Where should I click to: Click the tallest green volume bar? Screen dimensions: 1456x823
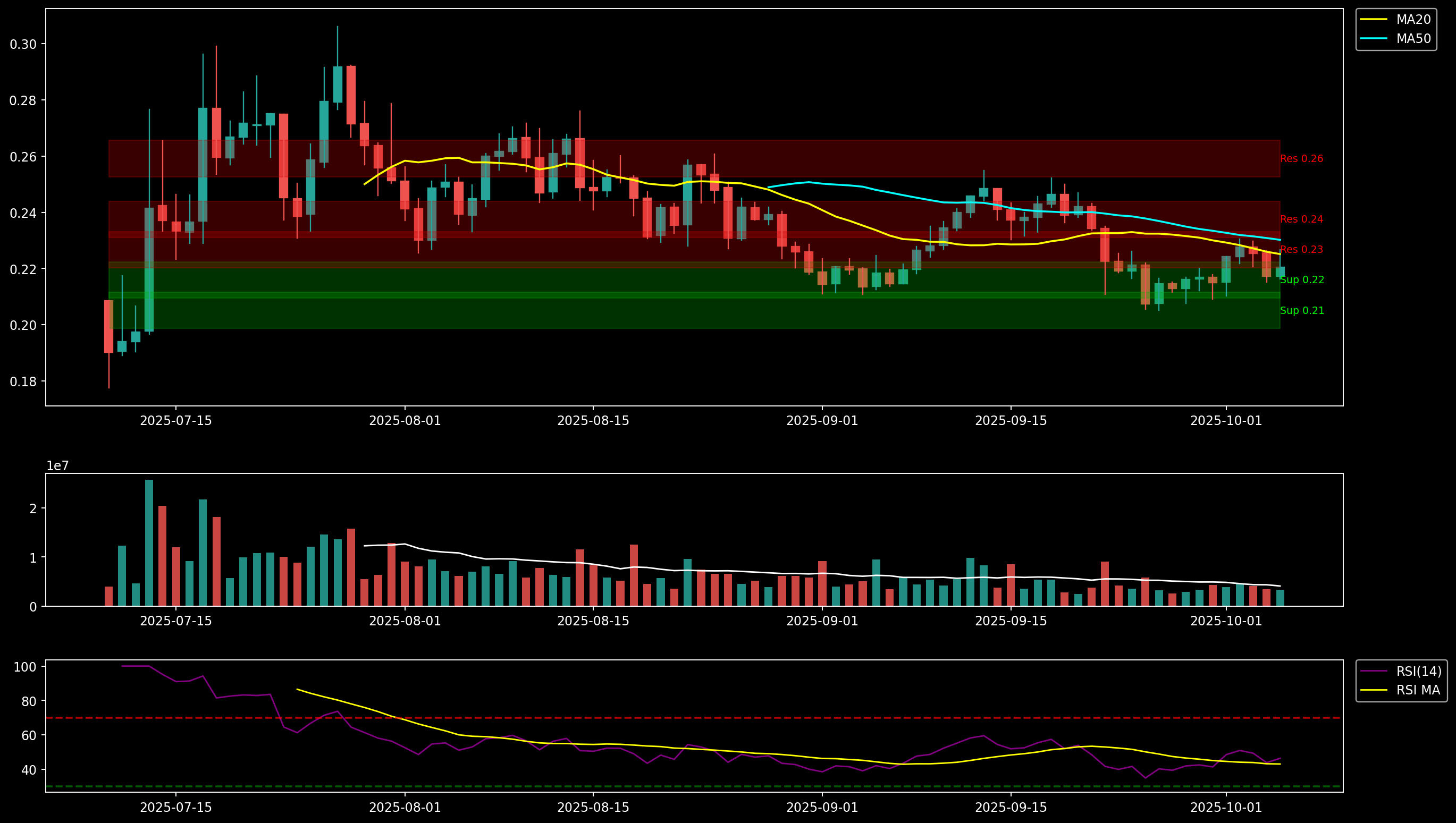click(149, 542)
